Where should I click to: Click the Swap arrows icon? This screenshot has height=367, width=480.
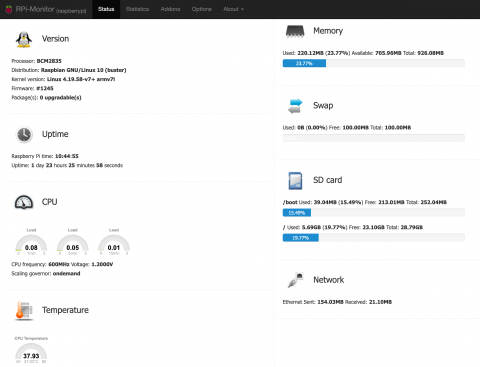[295, 106]
